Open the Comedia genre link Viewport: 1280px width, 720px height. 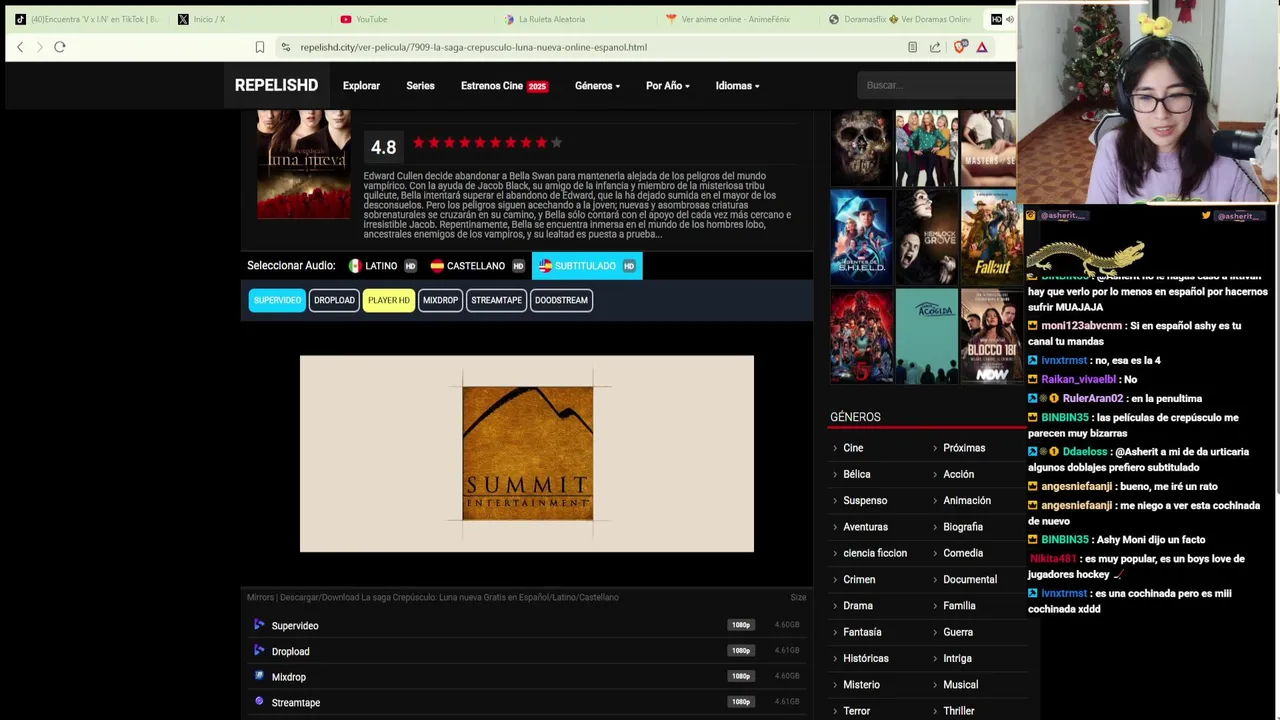pyautogui.click(x=963, y=553)
